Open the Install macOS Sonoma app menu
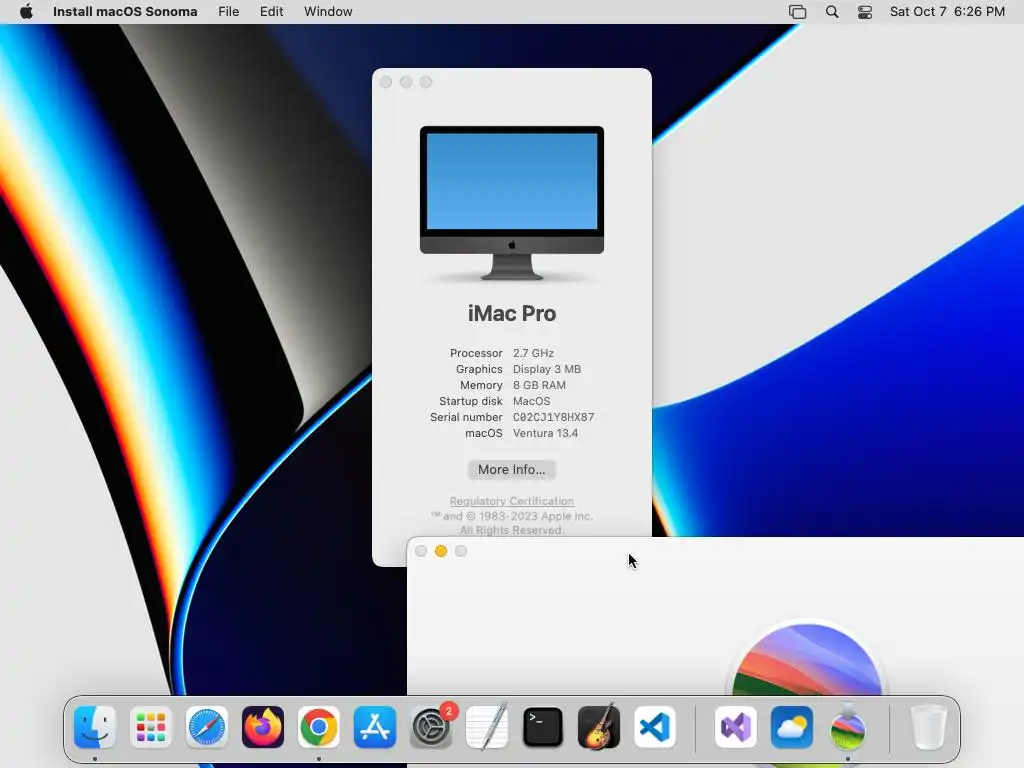 point(125,12)
